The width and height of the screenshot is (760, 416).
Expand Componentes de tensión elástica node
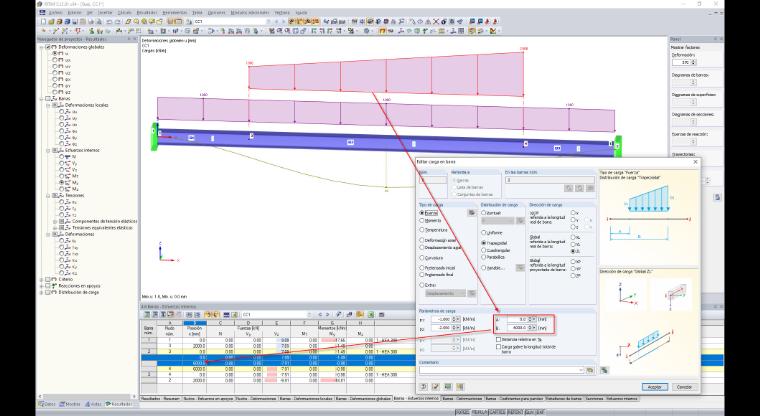click(55, 221)
